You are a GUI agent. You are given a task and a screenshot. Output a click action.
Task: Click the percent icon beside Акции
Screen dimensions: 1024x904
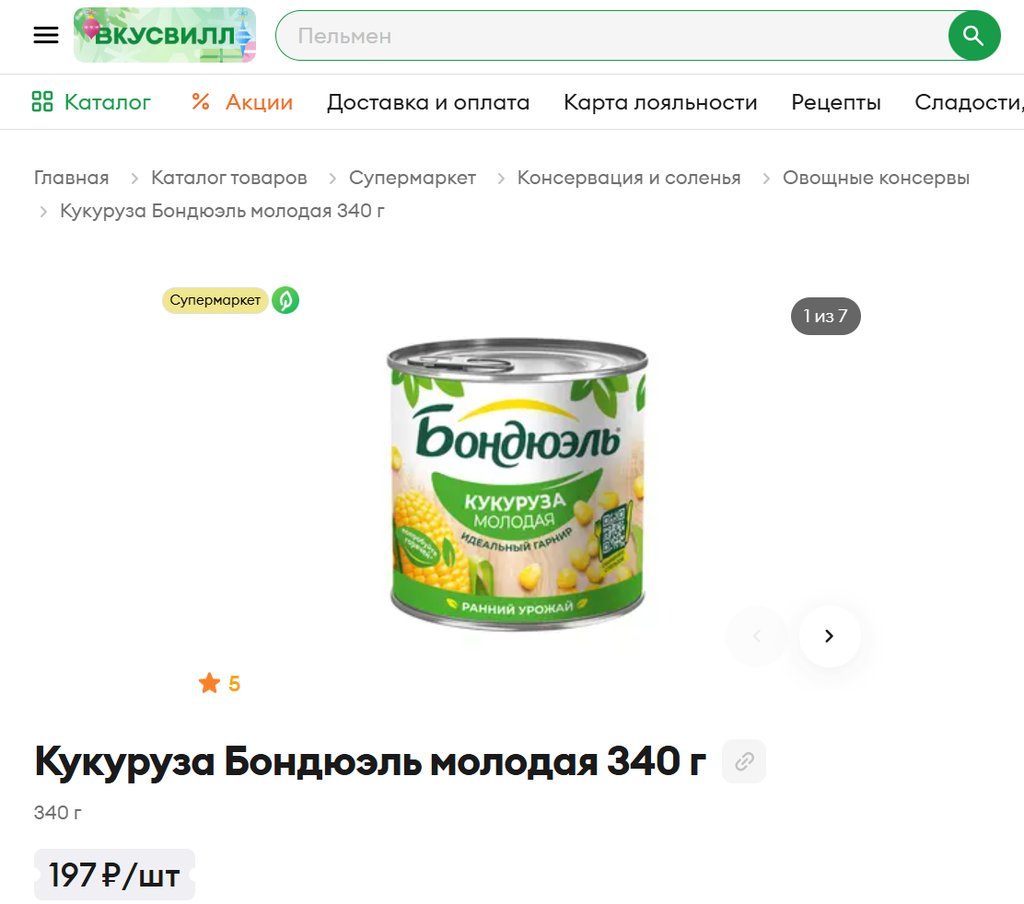200,102
